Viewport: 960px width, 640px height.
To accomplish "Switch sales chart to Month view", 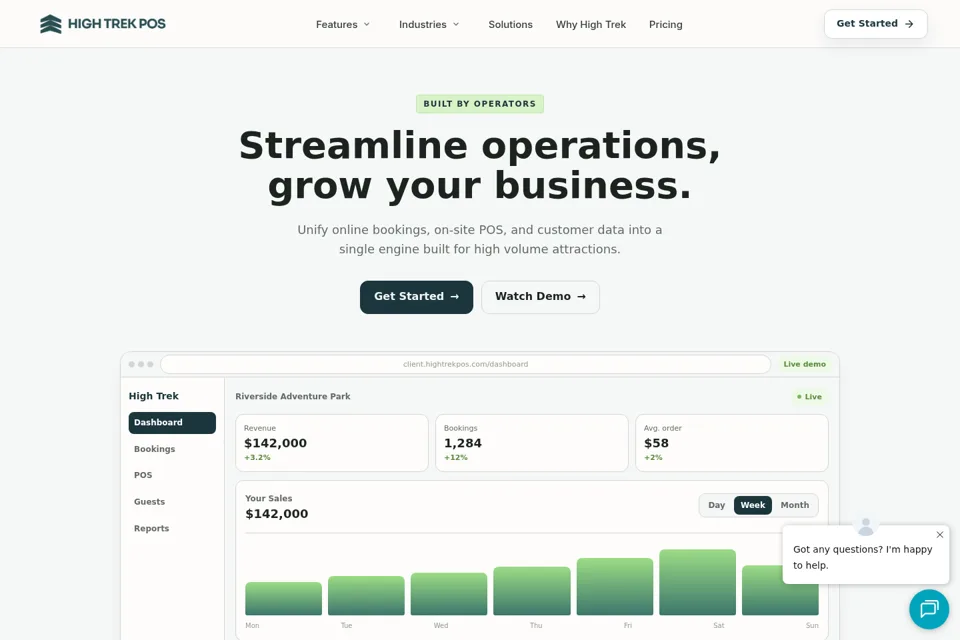I will point(795,505).
